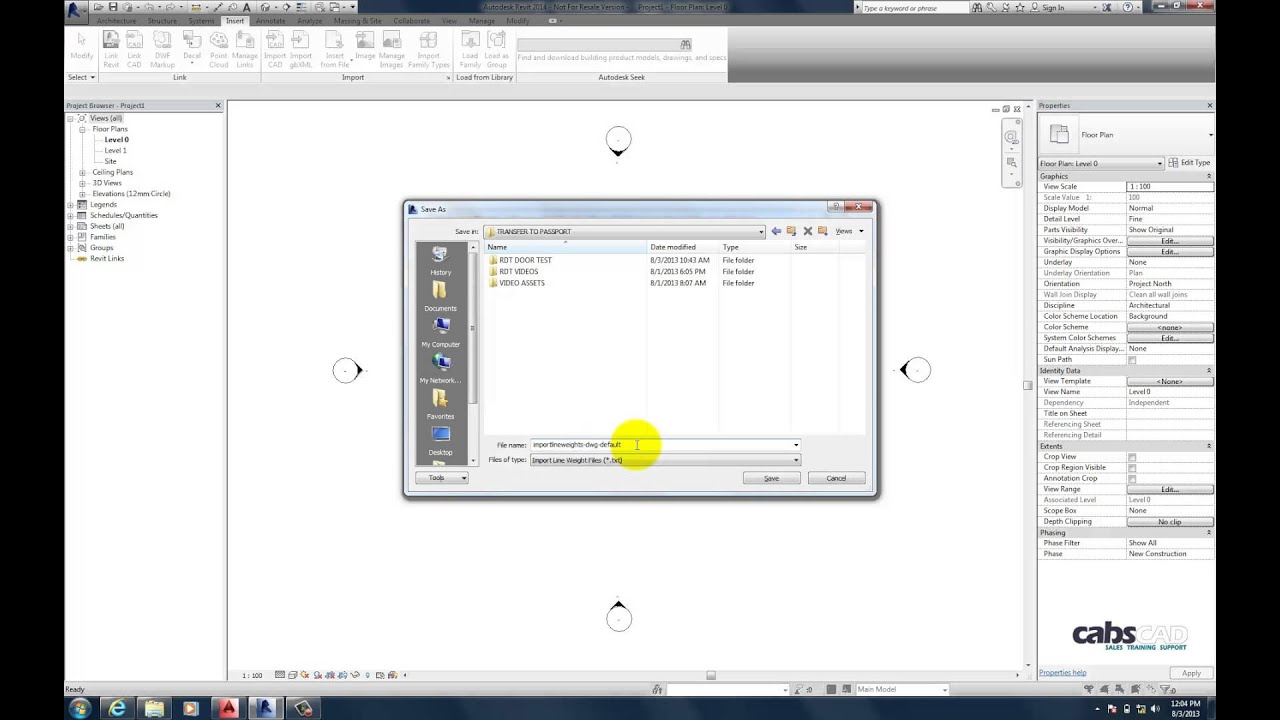The width and height of the screenshot is (1280, 720).
Task: Expand the 3D Views tree node
Action: coord(82,183)
